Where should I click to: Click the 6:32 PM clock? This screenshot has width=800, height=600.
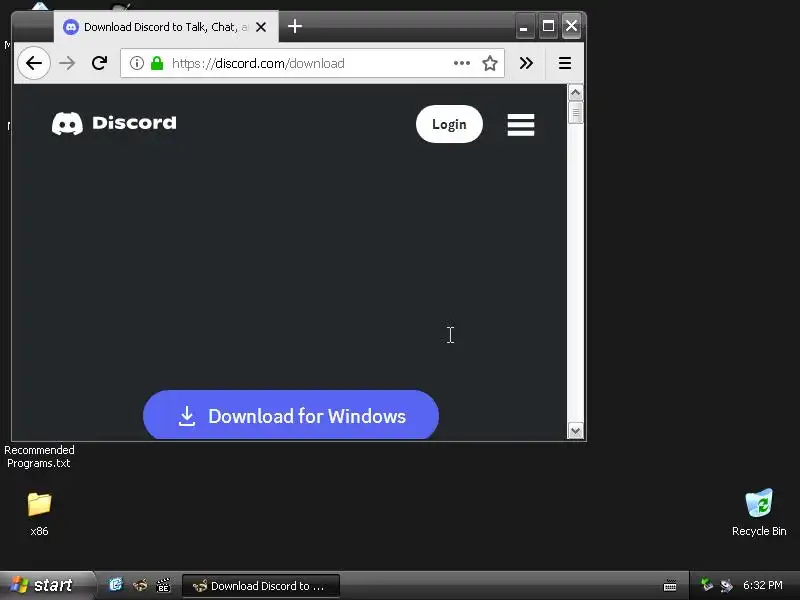[763, 585]
